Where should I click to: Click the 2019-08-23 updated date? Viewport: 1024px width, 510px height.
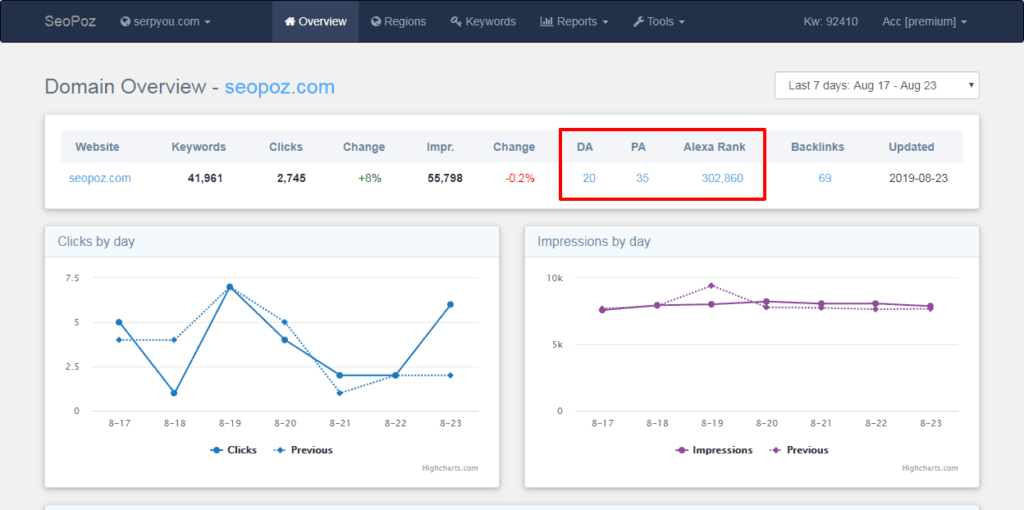click(919, 178)
